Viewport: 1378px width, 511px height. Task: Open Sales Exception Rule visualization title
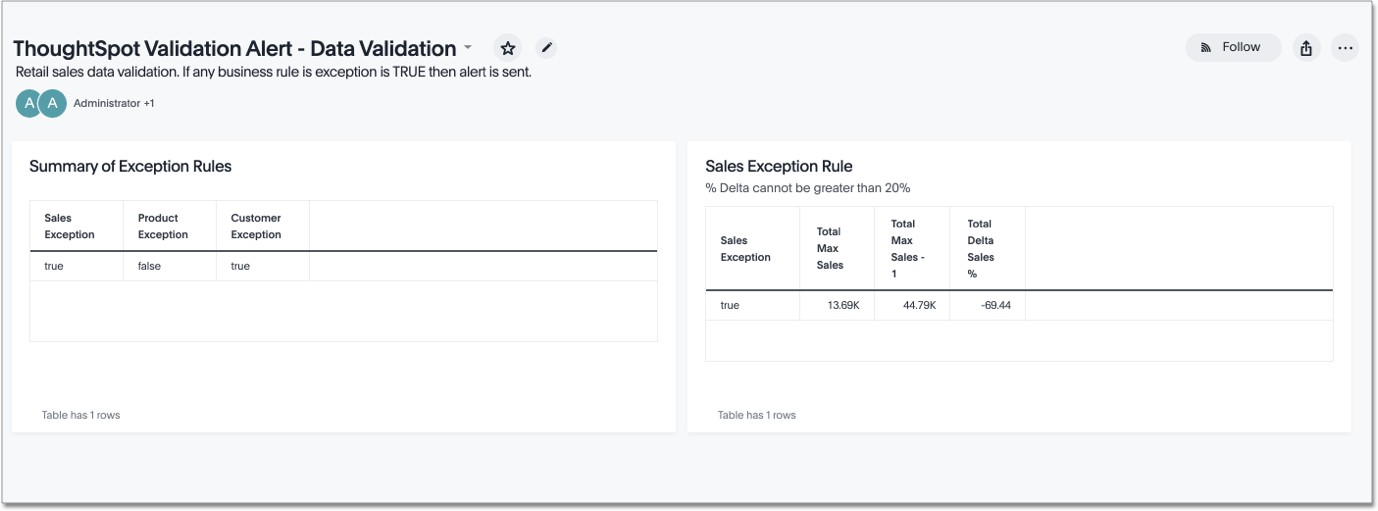[778, 167]
